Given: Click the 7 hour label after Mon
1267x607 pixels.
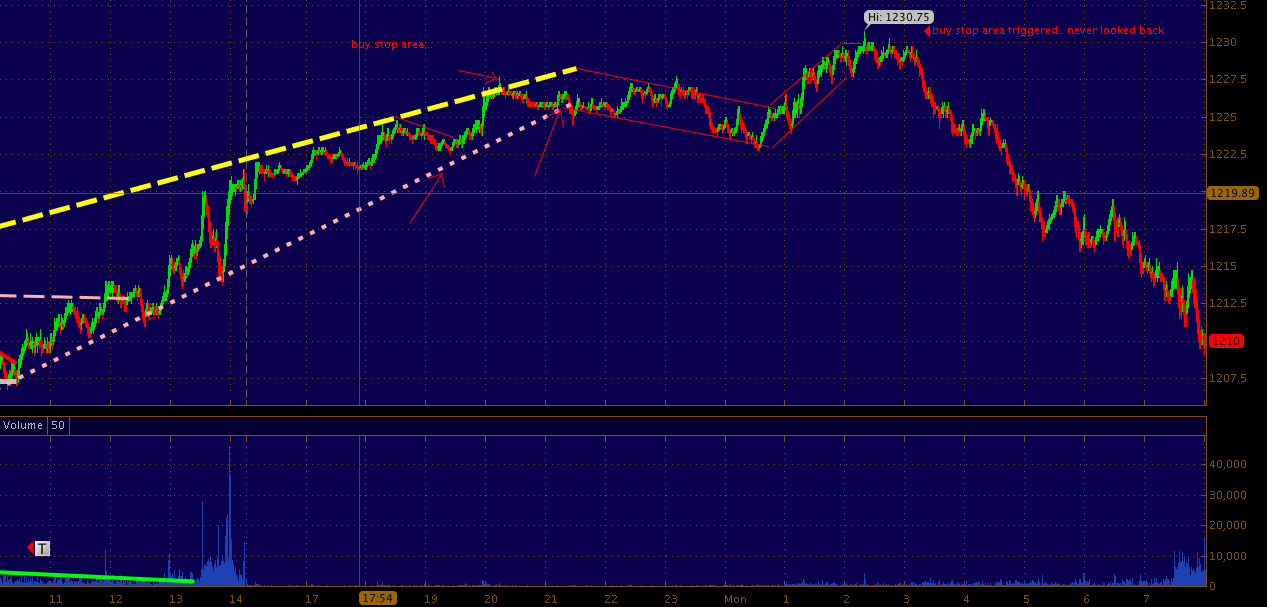Looking at the screenshot, I should pyautogui.click(x=1146, y=599).
